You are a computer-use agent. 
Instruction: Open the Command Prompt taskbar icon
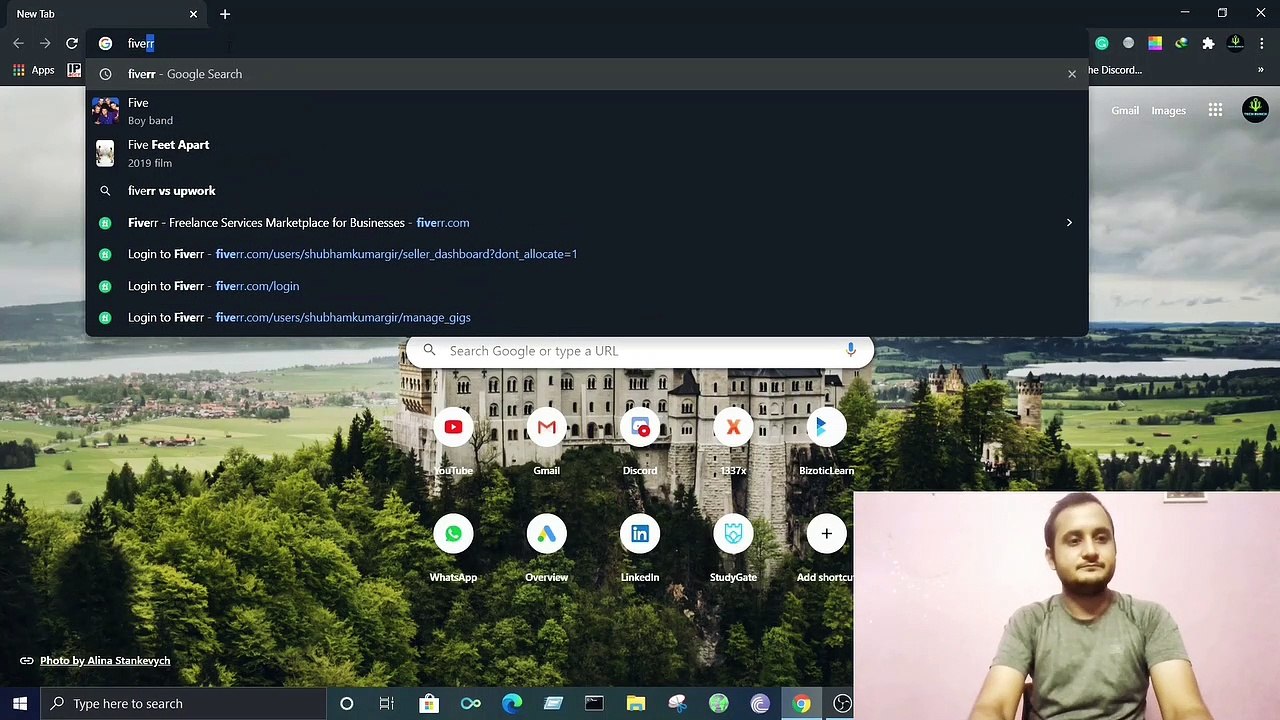pos(594,704)
